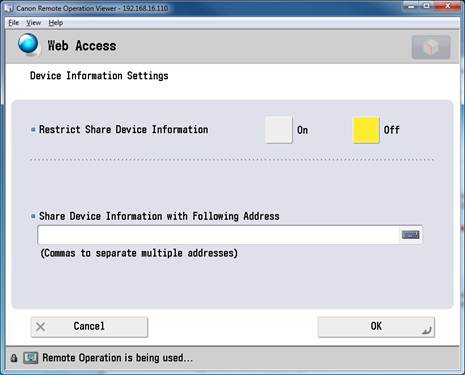This screenshot has width=465, height=375.
Task: Click the arrow icon on OK button
Action: coord(427,330)
